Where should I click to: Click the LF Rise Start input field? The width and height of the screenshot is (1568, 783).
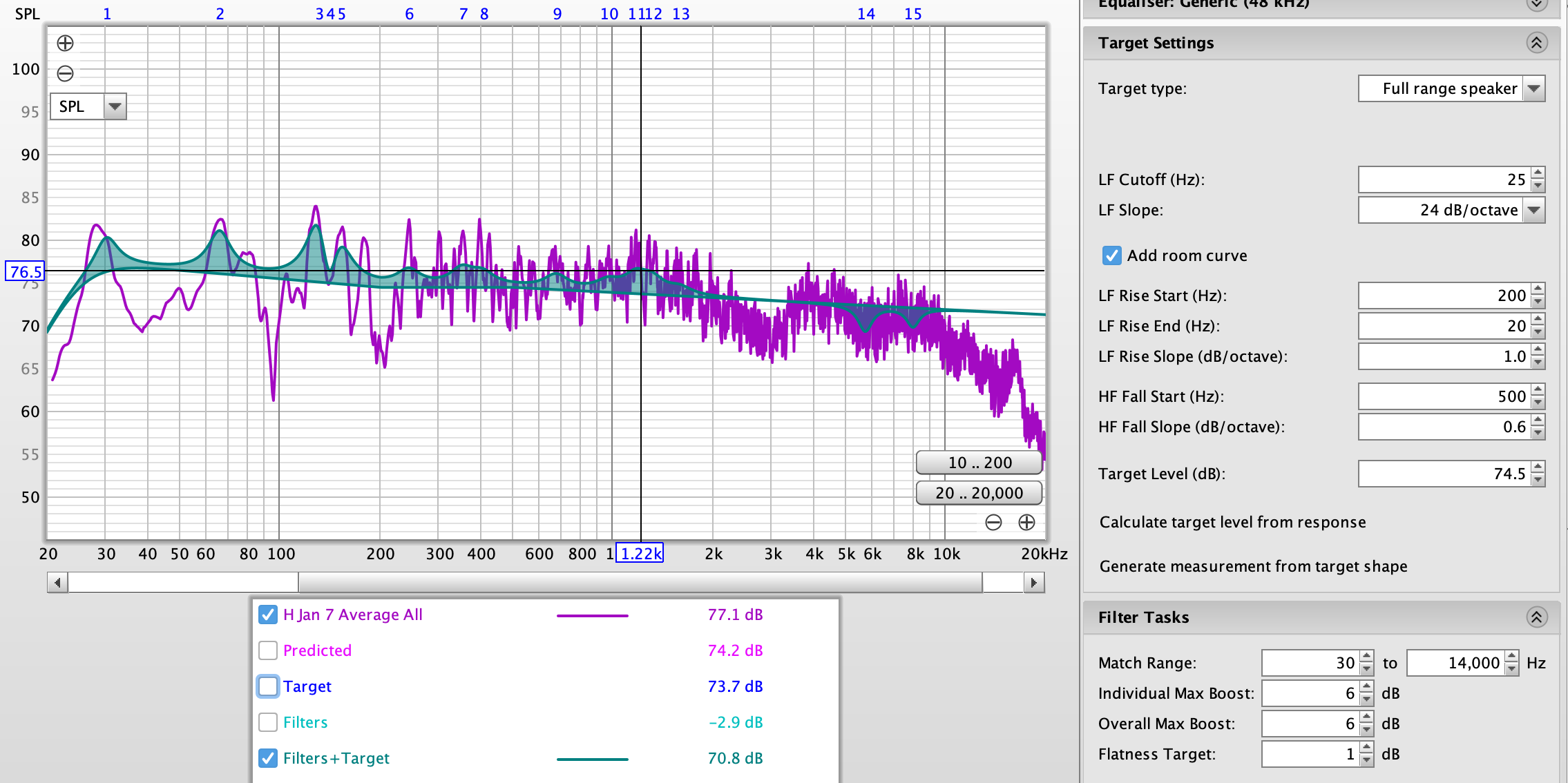1444,296
